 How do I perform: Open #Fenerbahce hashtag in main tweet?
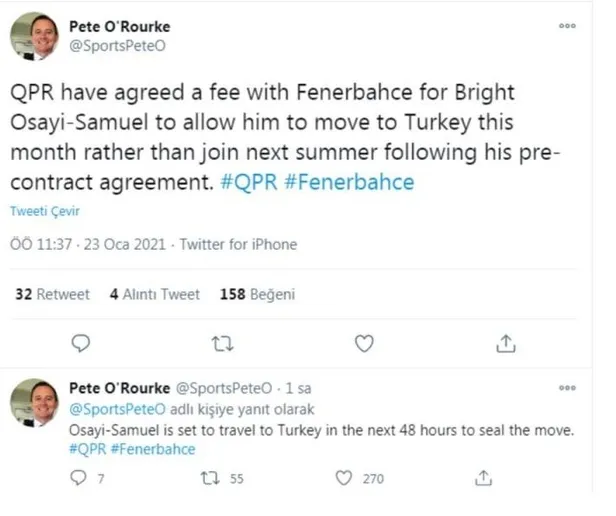click(x=364, y=184)
